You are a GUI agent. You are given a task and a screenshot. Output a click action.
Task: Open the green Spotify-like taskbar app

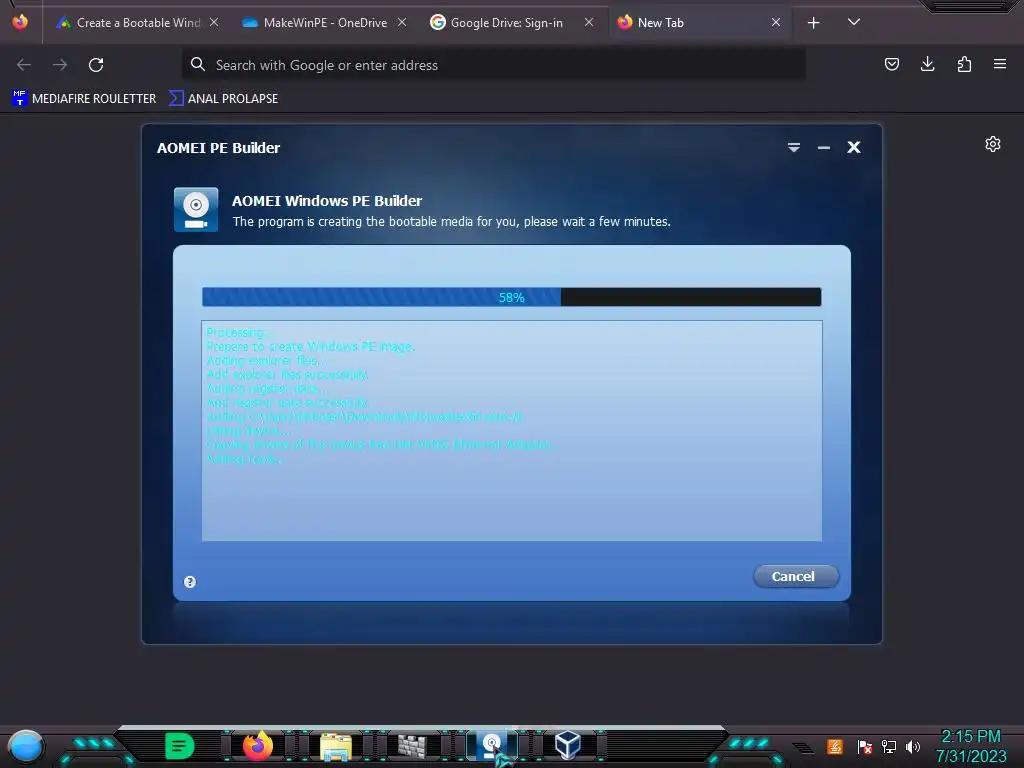(180, 746)
